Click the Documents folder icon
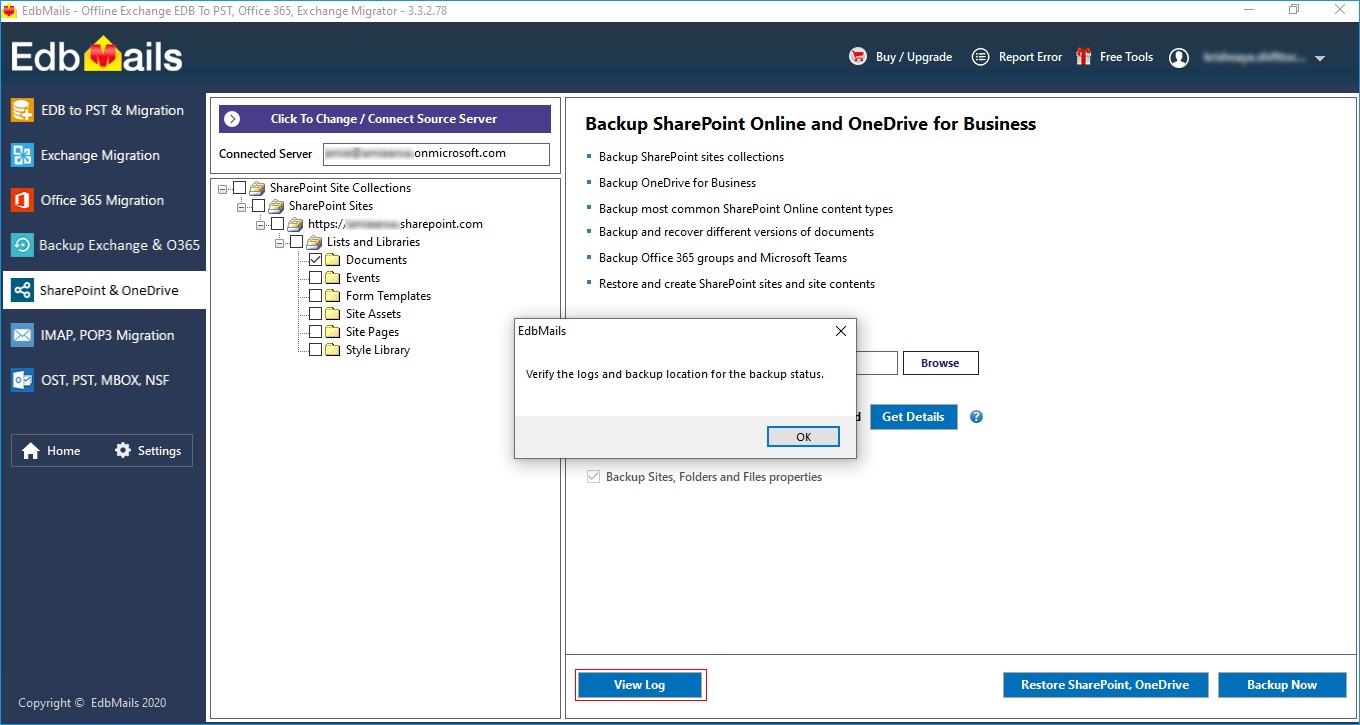 (x=334, y=260)
